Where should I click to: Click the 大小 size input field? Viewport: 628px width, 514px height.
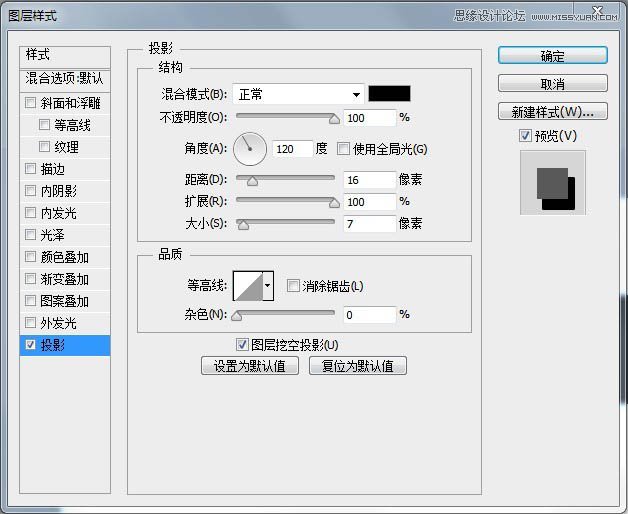tap(368, 224)
